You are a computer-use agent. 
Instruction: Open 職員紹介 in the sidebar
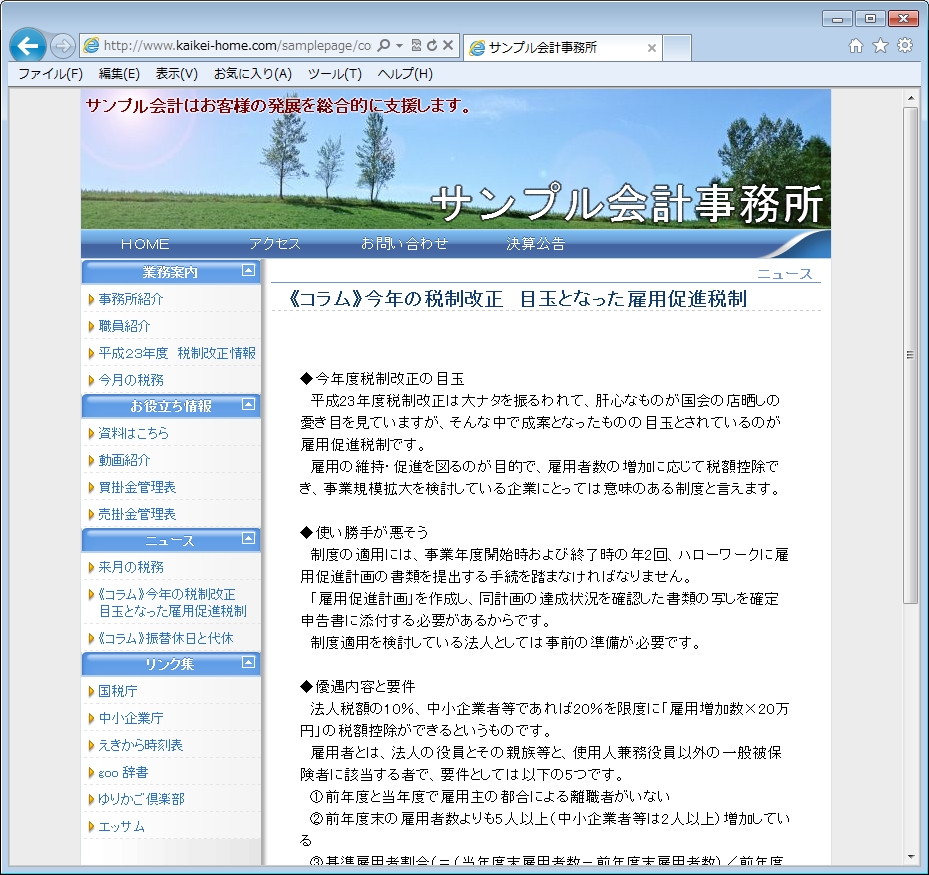[x=124, y=326]
